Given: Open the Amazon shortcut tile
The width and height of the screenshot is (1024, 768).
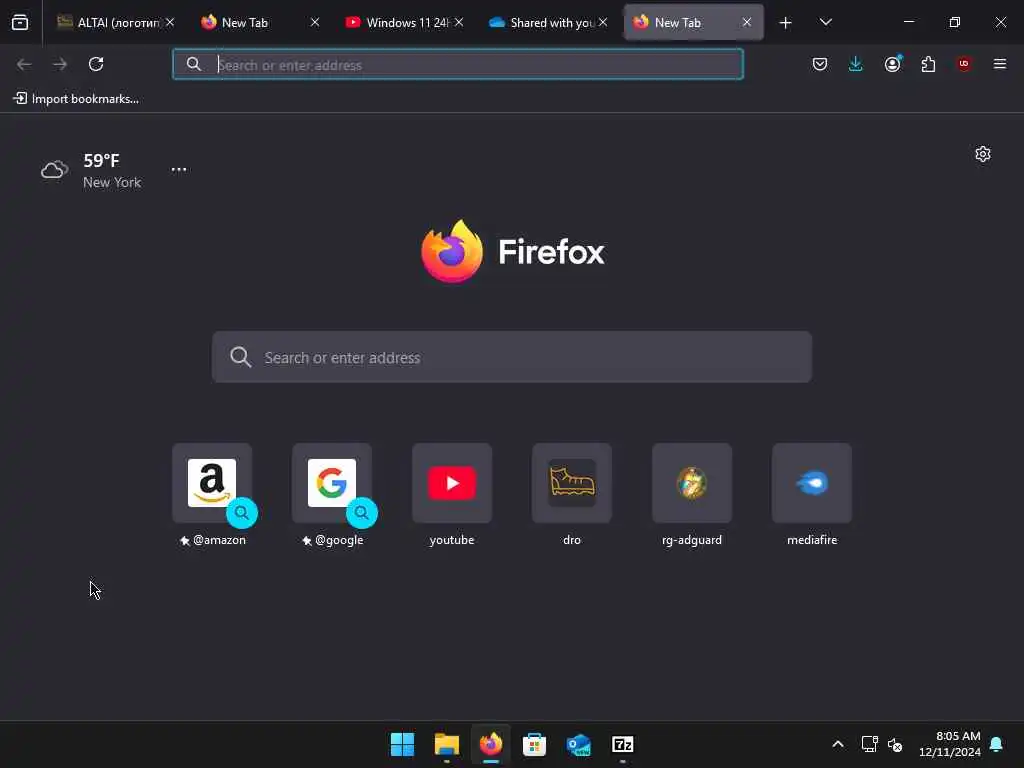Looking at the screenshot, I should point(212,483).
